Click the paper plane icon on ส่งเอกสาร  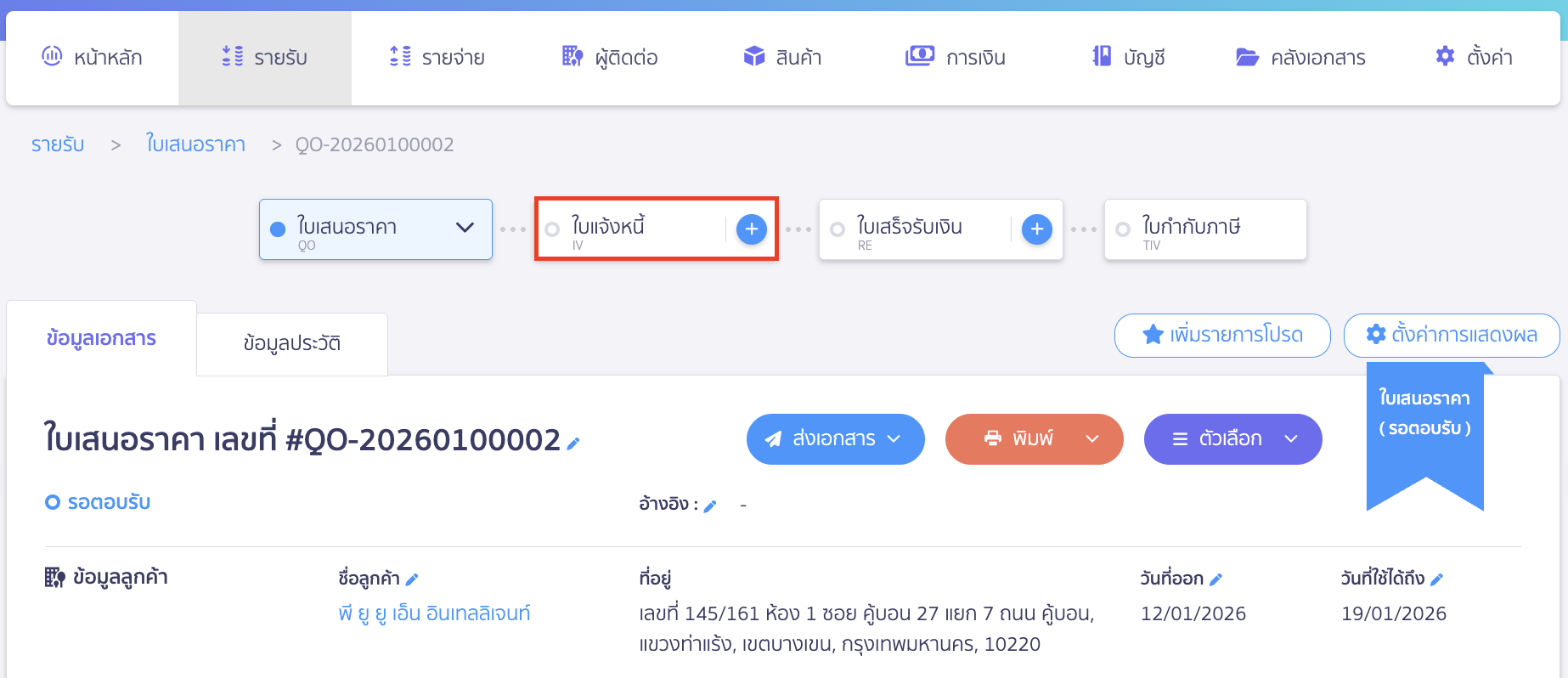click(x=774, y=438)
